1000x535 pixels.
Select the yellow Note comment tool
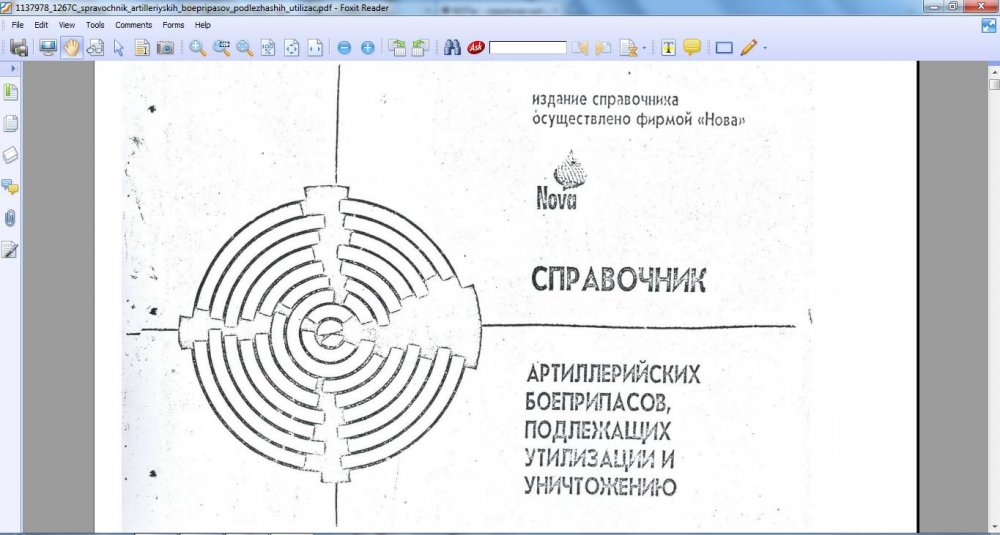(x=692, y=48)
